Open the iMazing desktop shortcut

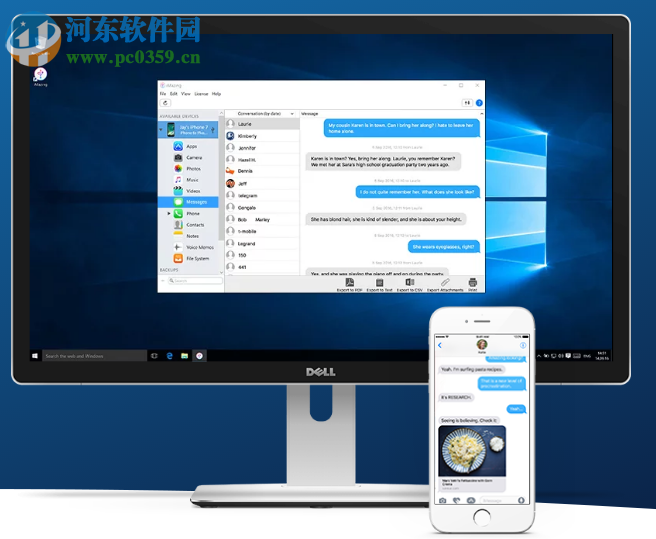[x=41, y=77]
